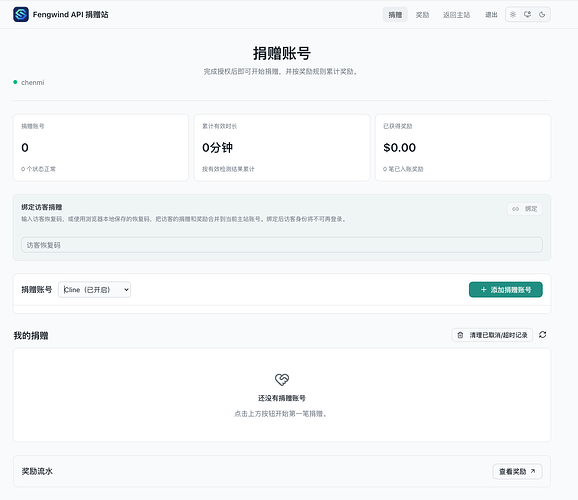Click the 0分钟 duration value
The image size is (578, 500).
coord(217,147)
